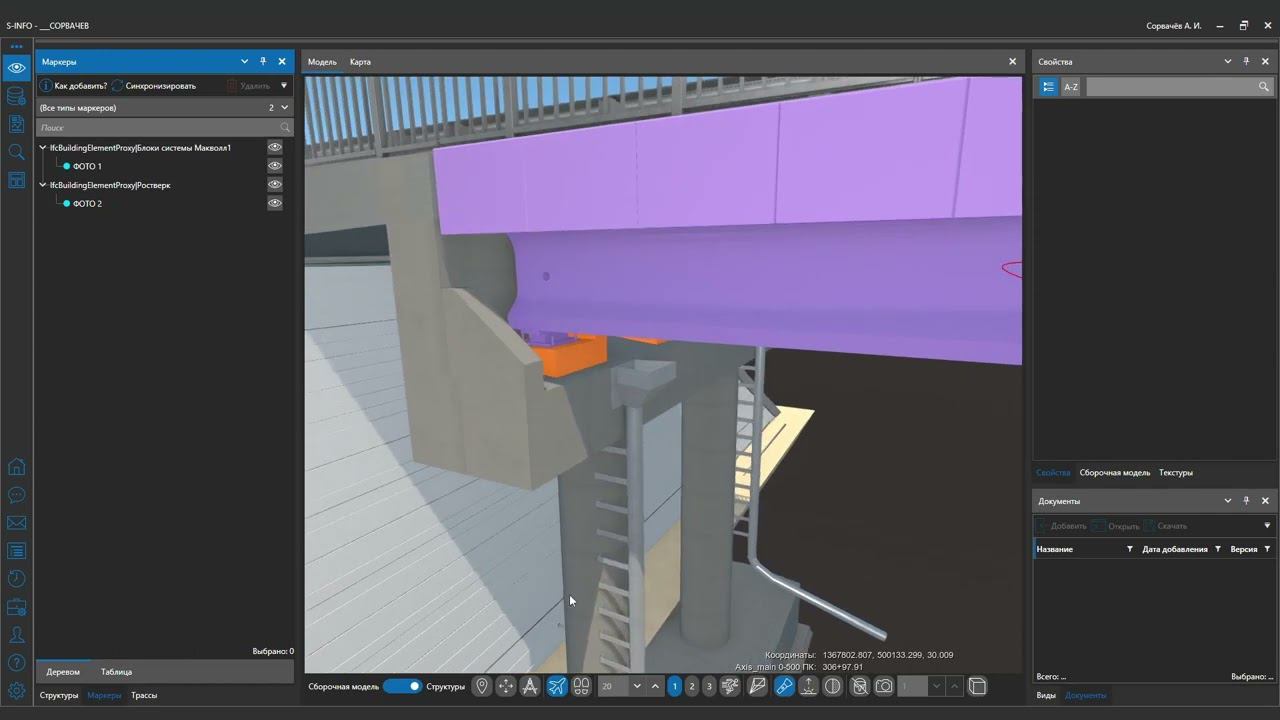This screenshot has height=720, width=1280.
Task: Click the search magnifier in Properties panel
Action: (x=1264, y=87)
